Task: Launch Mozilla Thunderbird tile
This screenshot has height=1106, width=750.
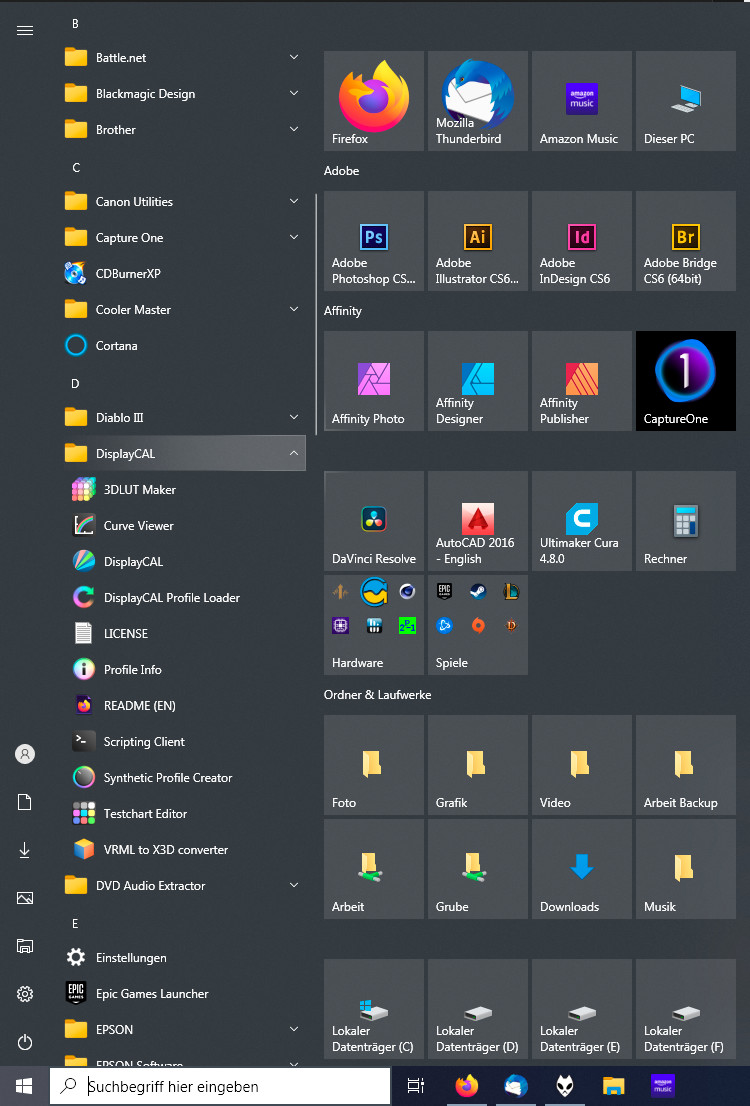Action: 478,101
